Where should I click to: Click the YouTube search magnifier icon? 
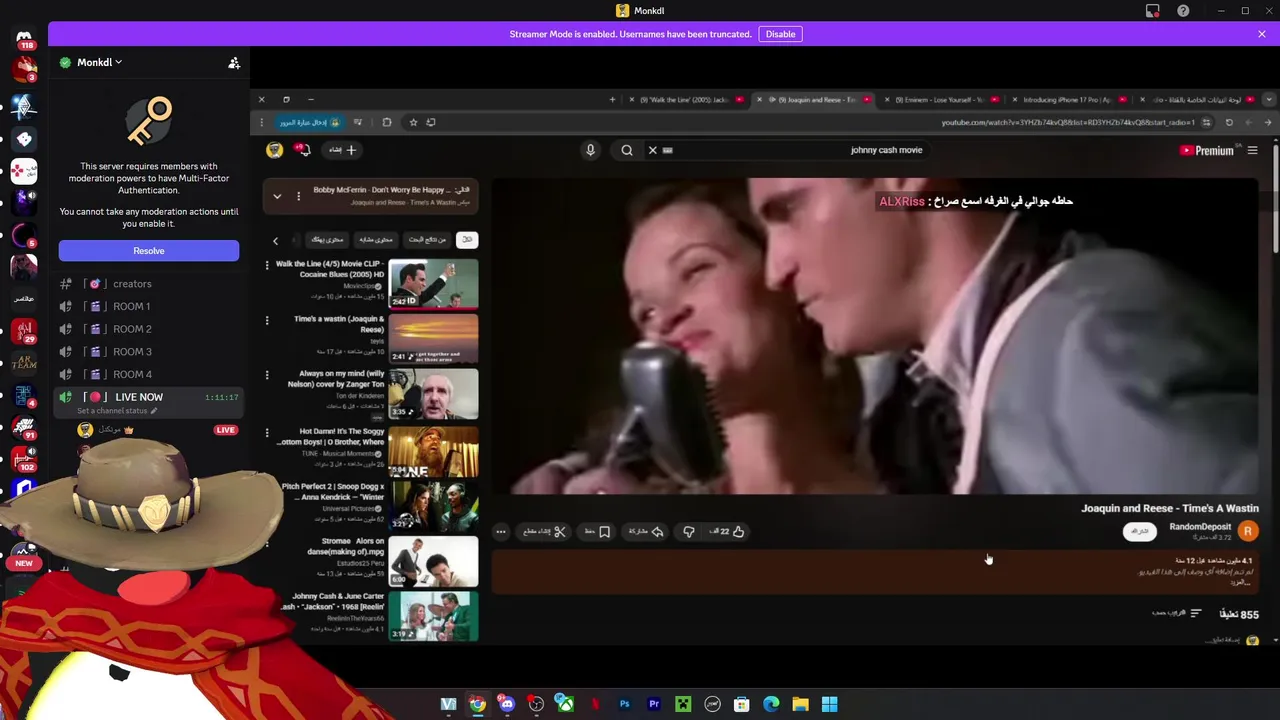pyautogui.click(x=627, y=150)
